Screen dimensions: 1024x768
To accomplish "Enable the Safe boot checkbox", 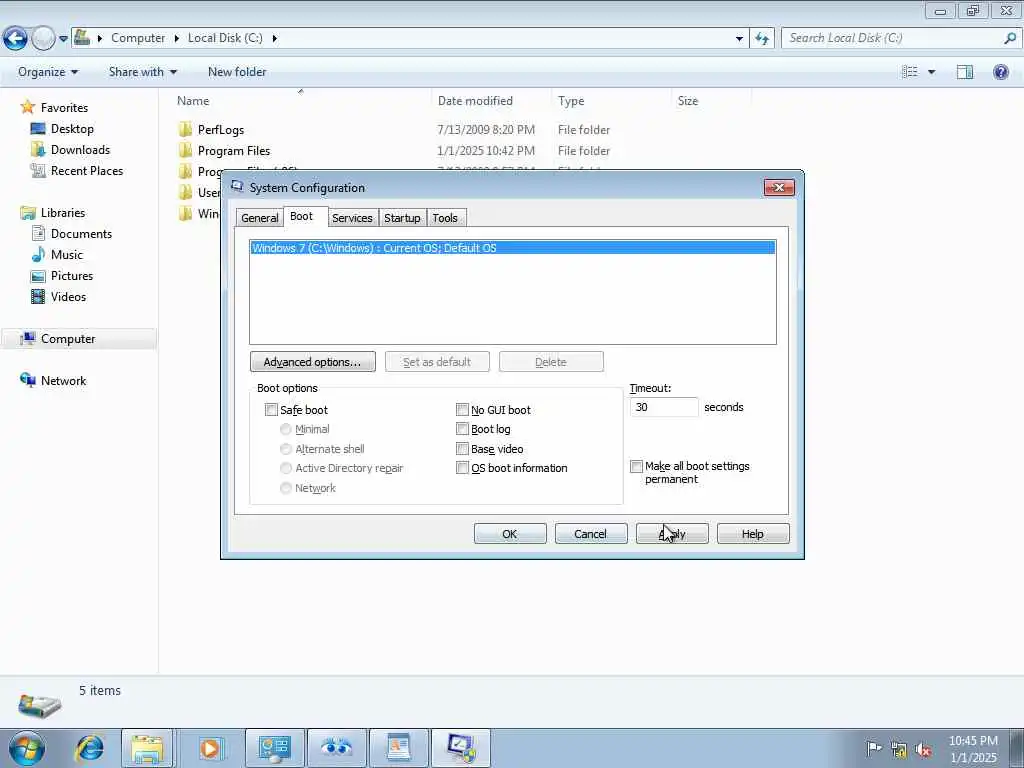I will (x=271, y=410).
